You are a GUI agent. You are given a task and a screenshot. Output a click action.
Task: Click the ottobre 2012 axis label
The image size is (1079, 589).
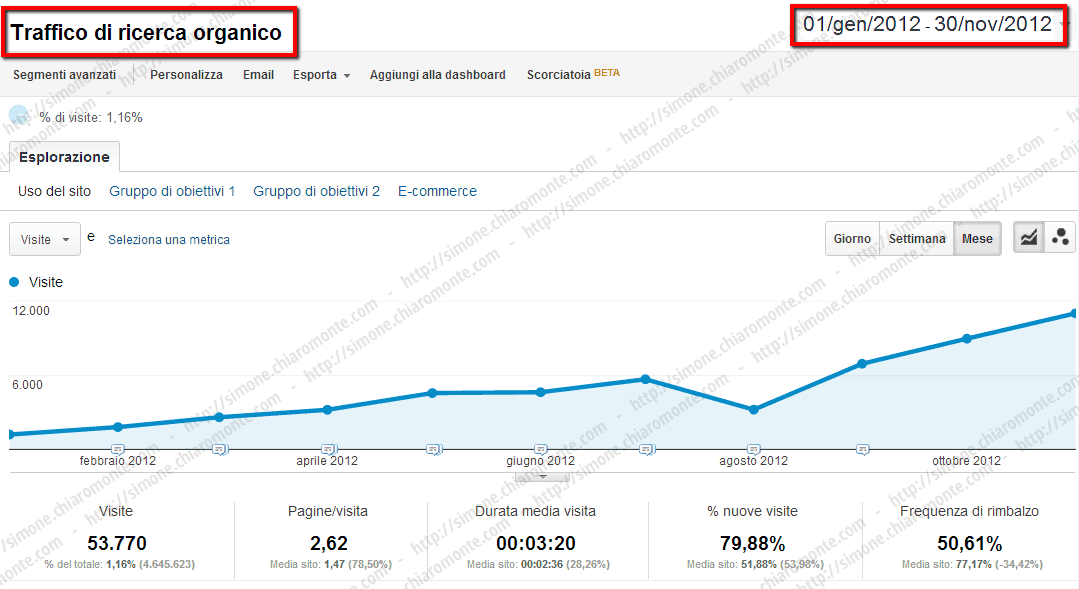click(x=966, y=461)
